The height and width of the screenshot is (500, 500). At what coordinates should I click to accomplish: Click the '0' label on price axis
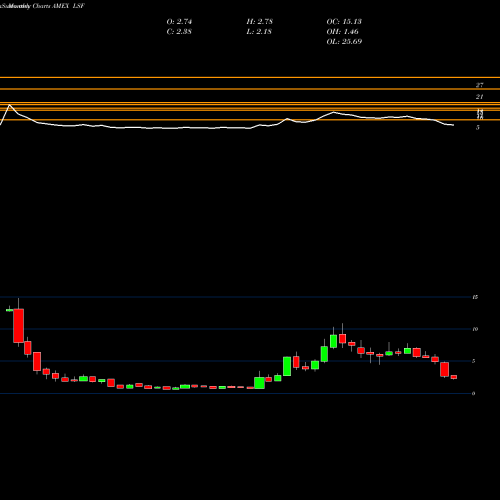tap(474, 393)
